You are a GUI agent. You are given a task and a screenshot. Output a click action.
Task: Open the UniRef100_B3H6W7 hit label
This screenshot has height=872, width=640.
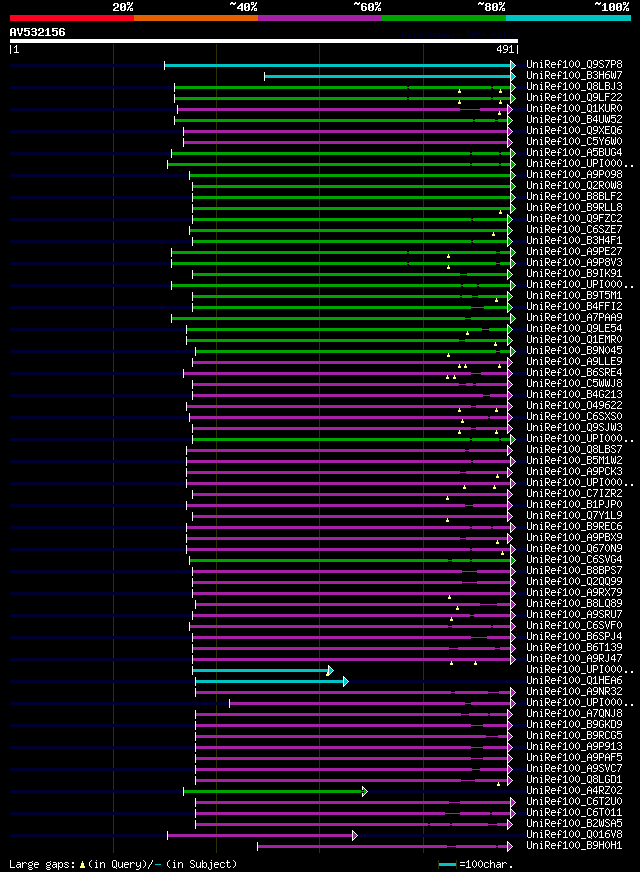coord(574,75)
